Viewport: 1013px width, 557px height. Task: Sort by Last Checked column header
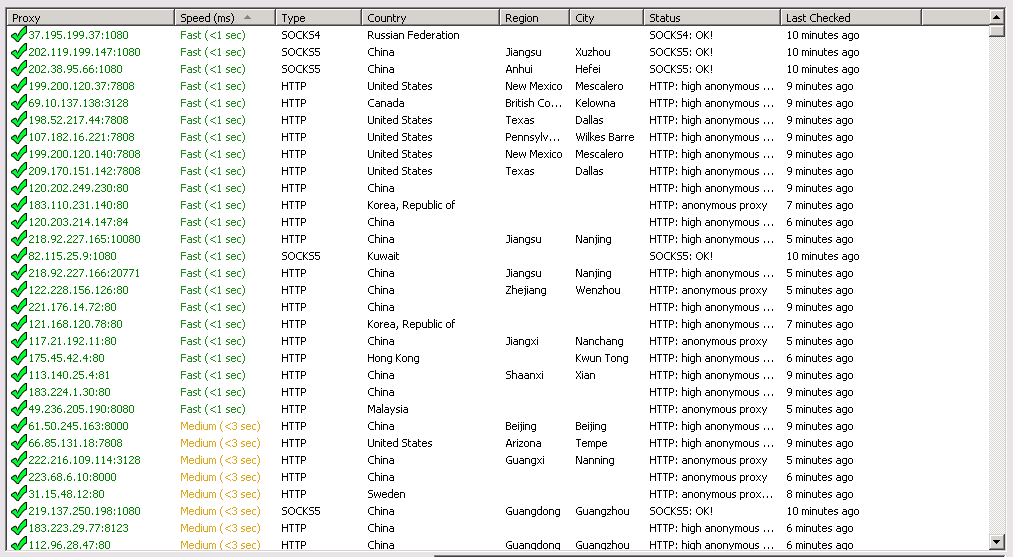(851, 17)
